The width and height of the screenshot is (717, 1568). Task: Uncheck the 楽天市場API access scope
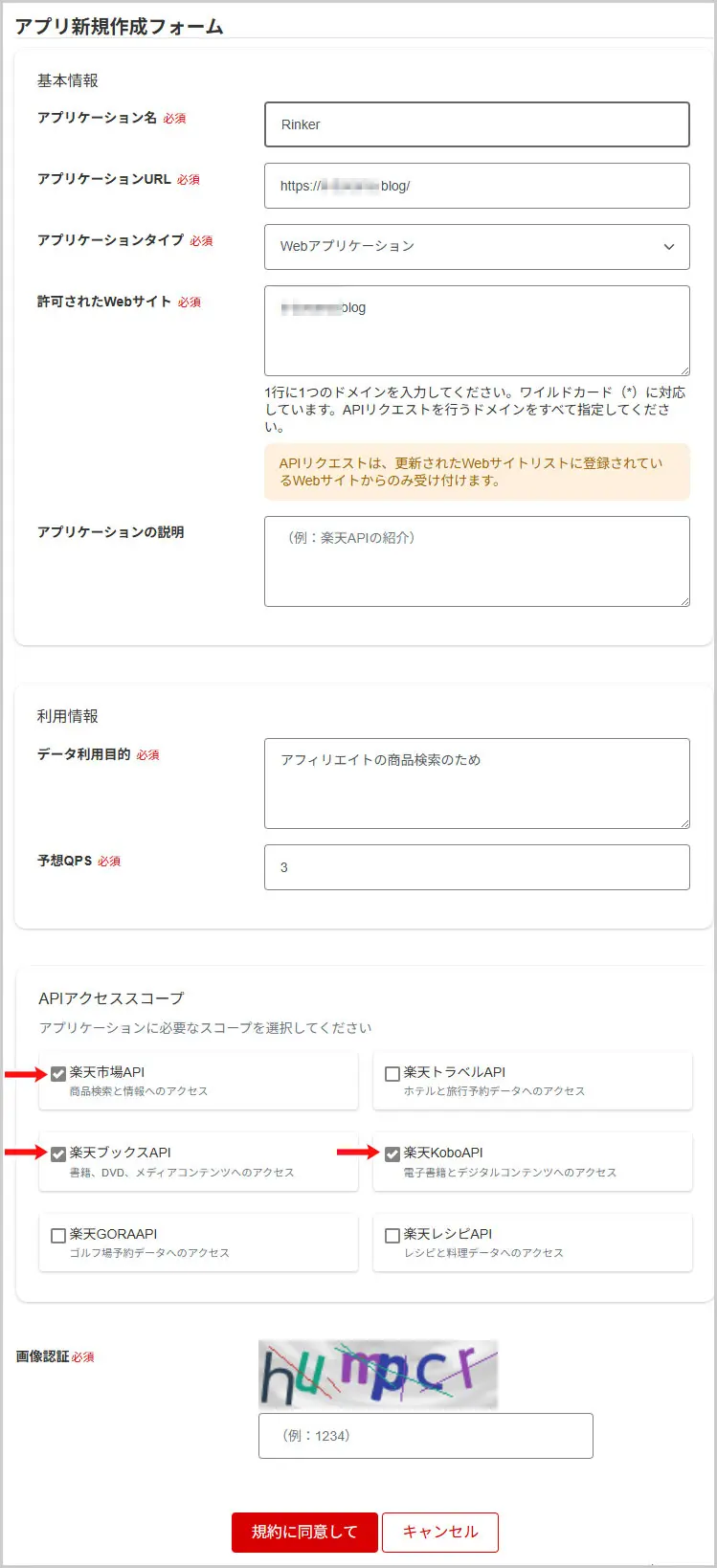[x=57, y=1072]
